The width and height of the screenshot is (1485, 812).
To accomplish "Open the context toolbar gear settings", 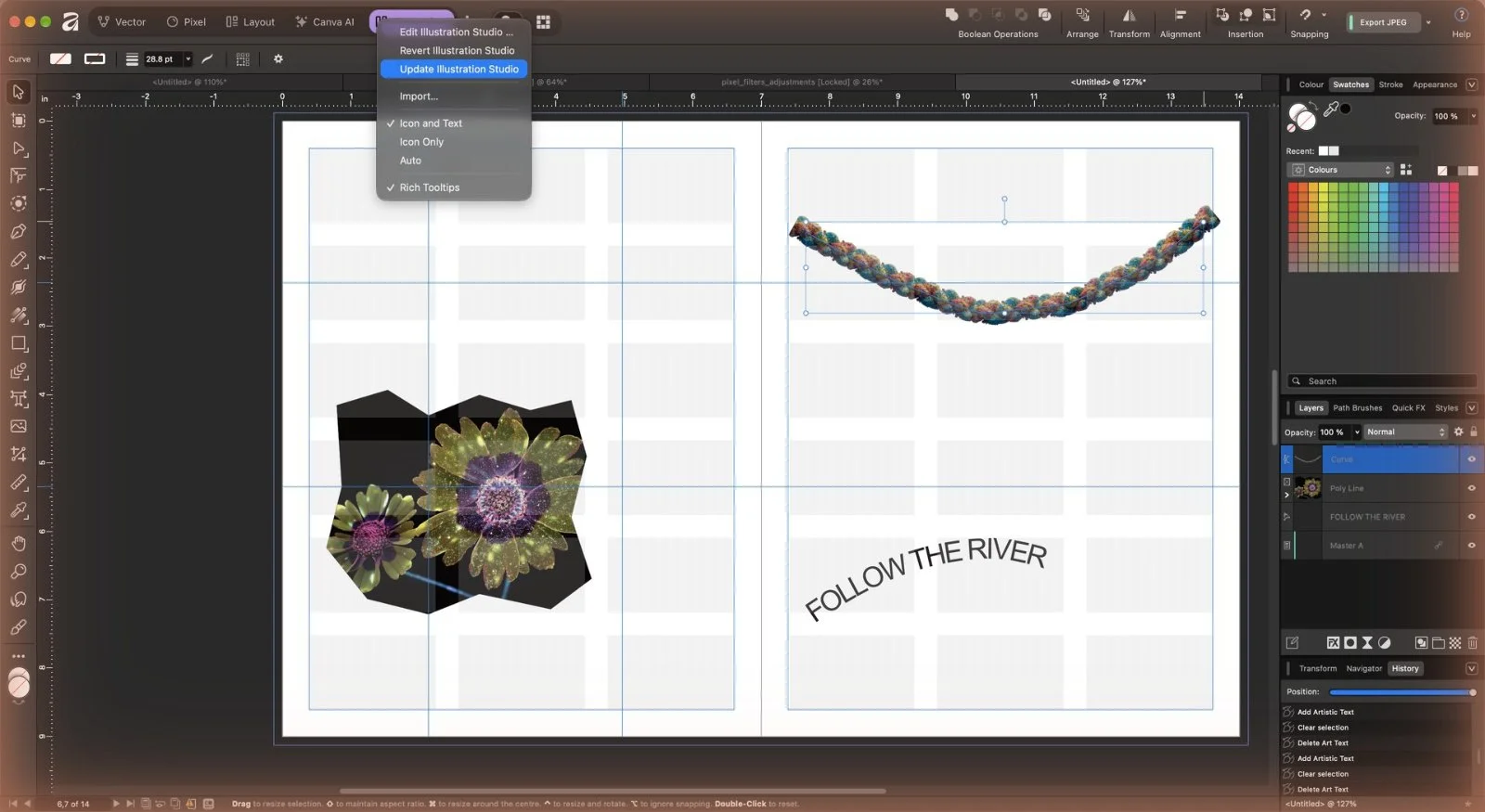I will (278, 58).
